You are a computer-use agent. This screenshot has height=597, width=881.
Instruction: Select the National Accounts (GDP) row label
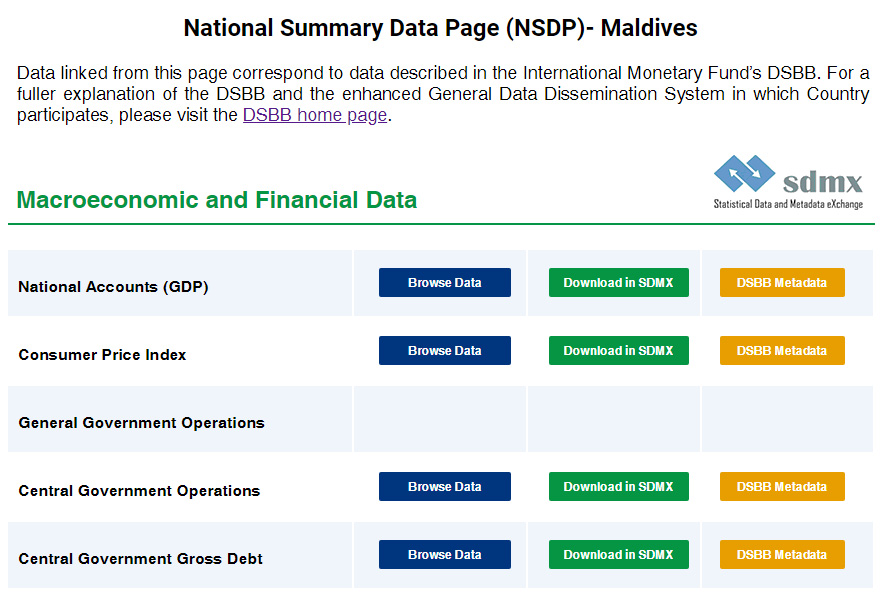(113, 286)
